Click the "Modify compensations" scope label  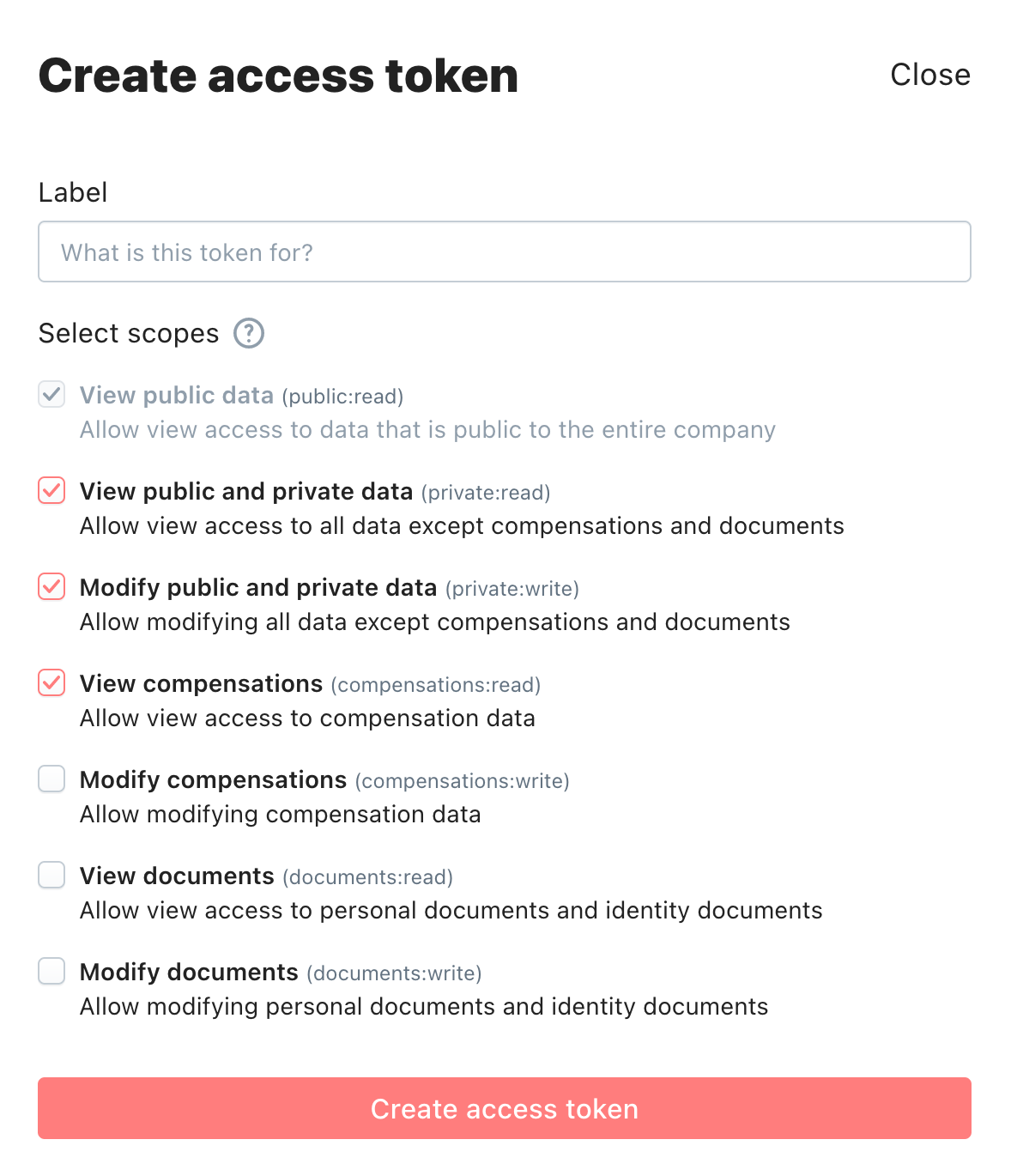pos(213,779)
